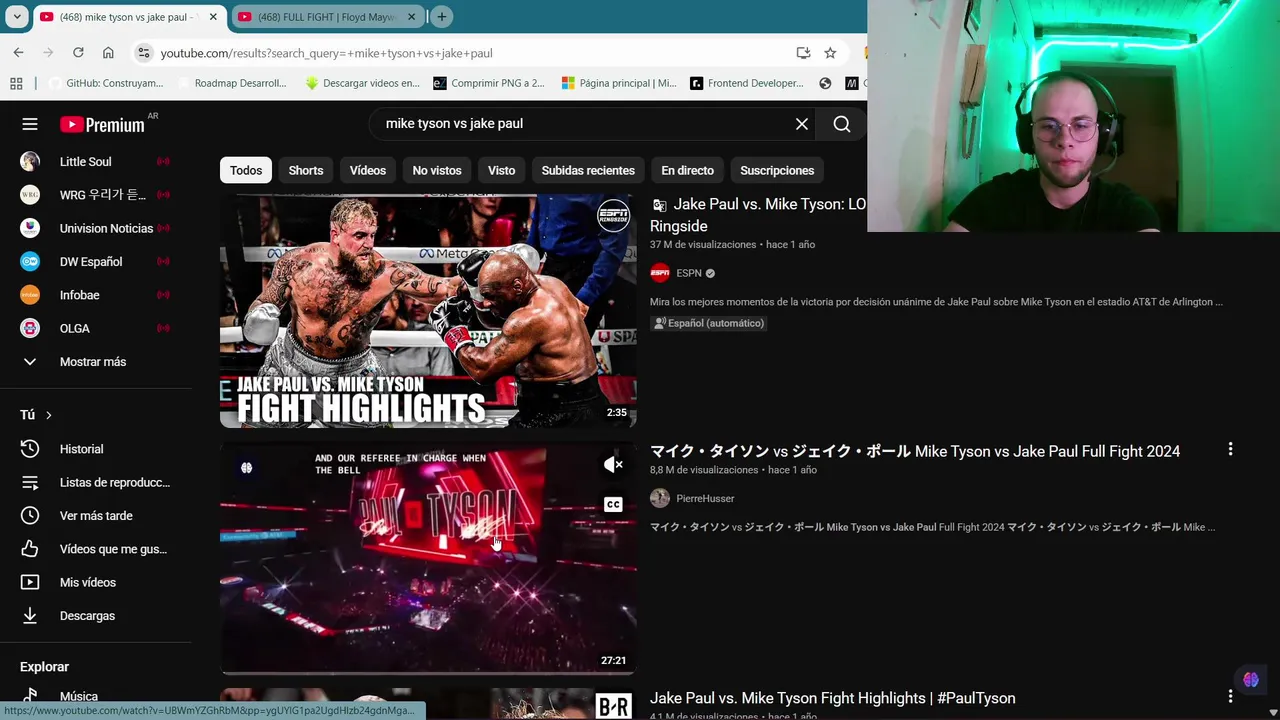Click the YouTube Premium logo
This screenshot has height=720, width=1280.
103,124
